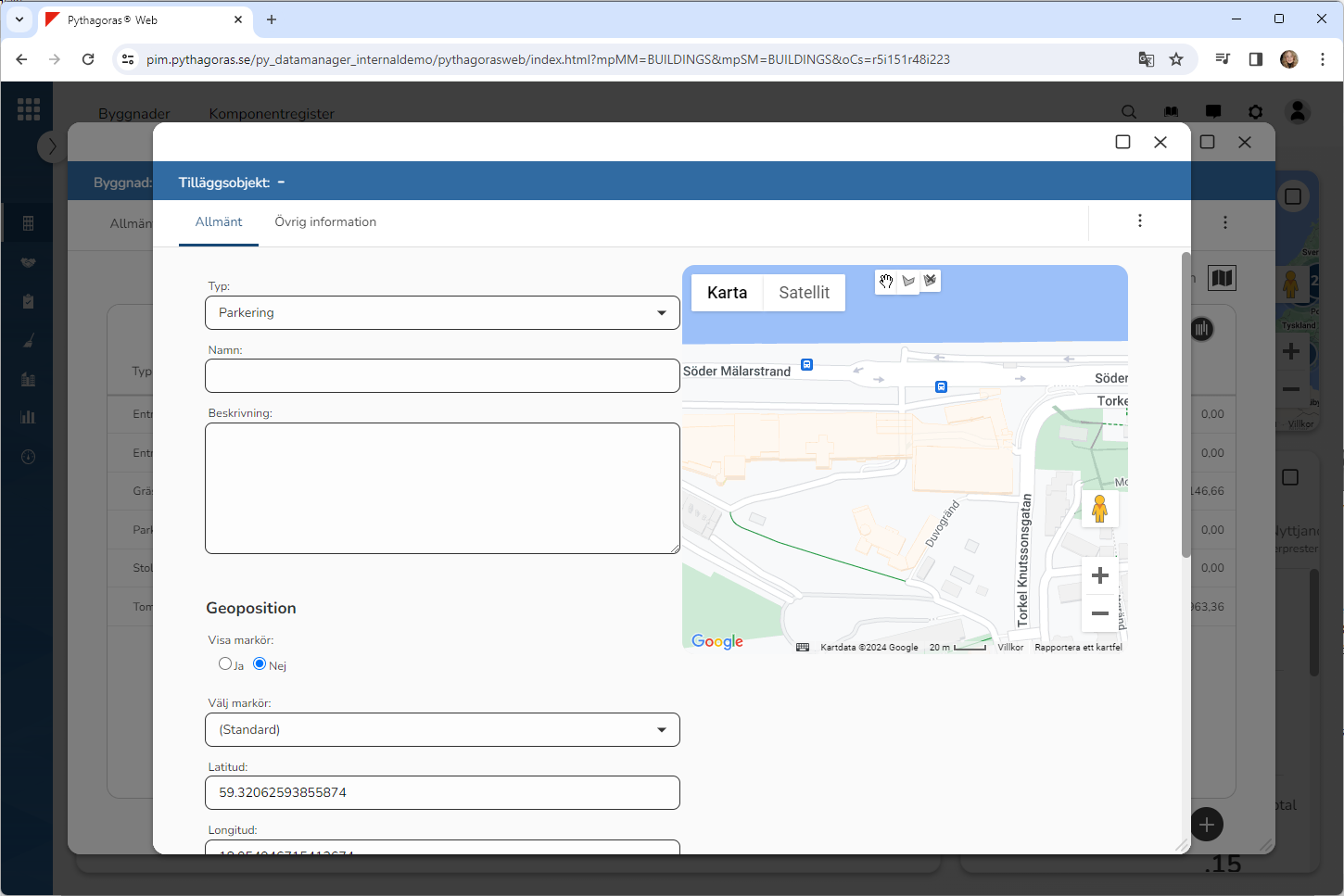Open the Chrome tab search dropdown

tap(19, 19)
